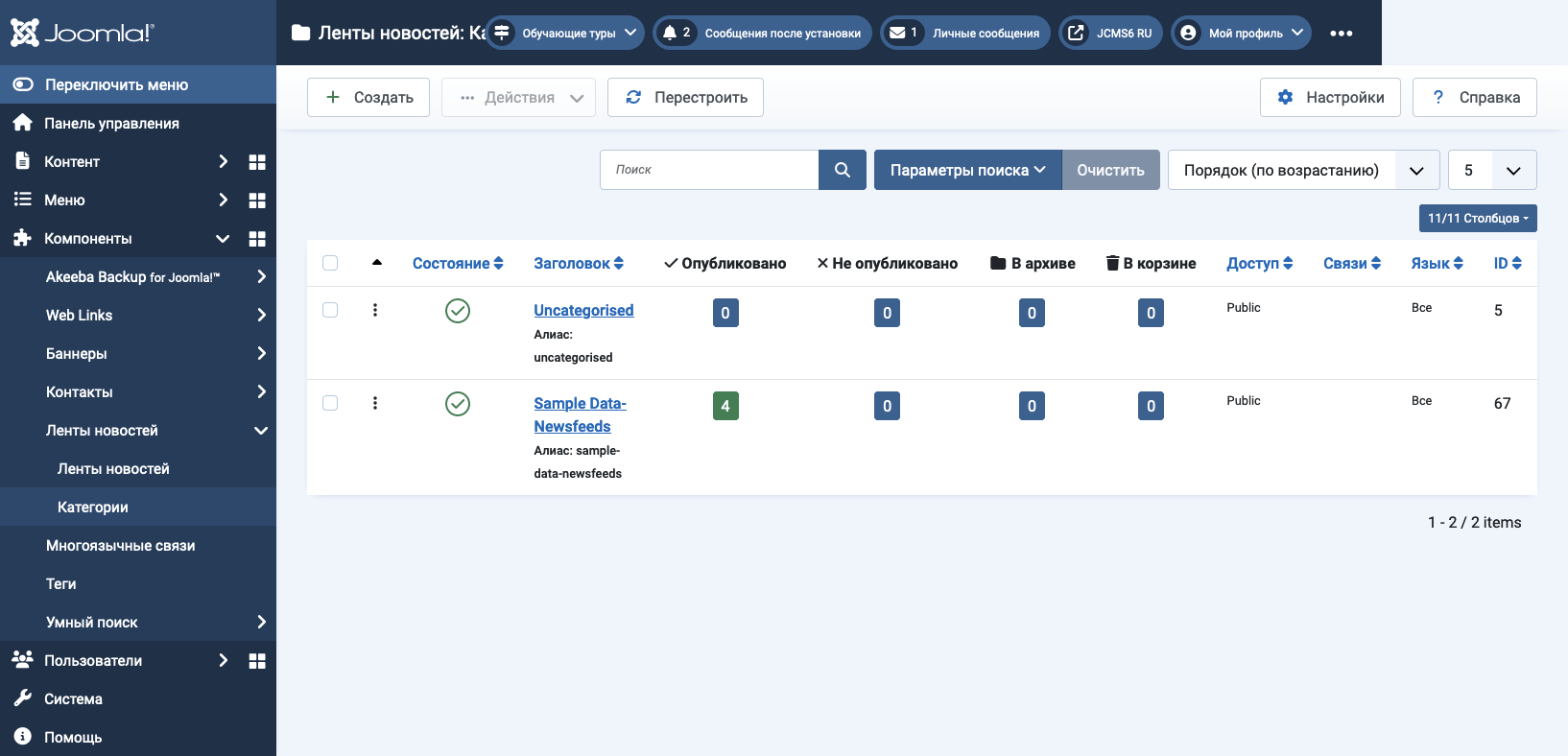
Task: Expand Web Links submenu
Action: coord(138,315)
